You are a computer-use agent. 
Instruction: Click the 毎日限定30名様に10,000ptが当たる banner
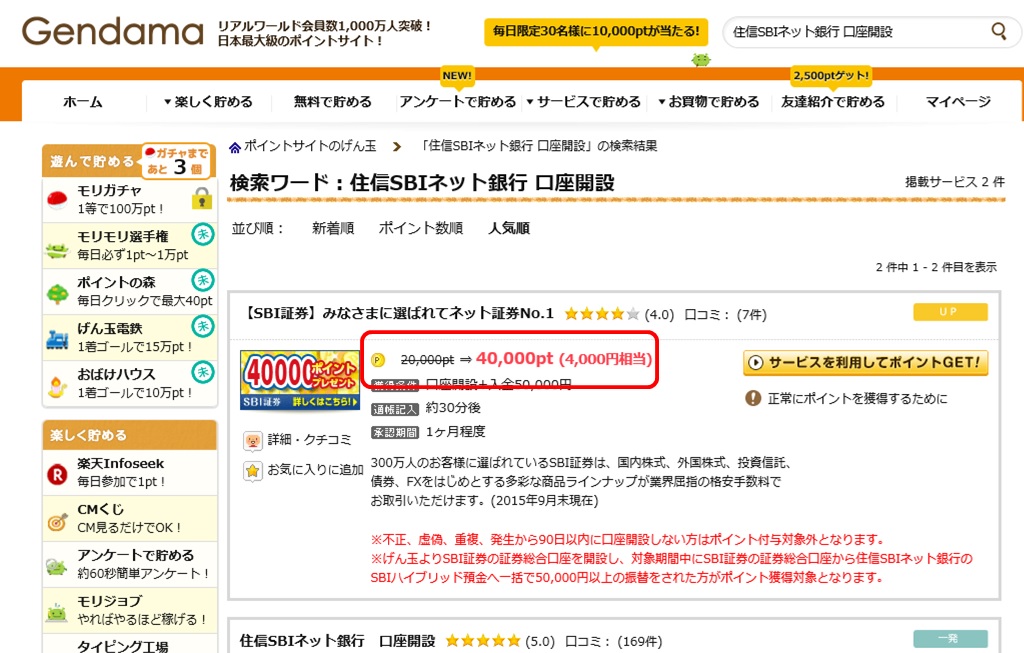point(596,31)
